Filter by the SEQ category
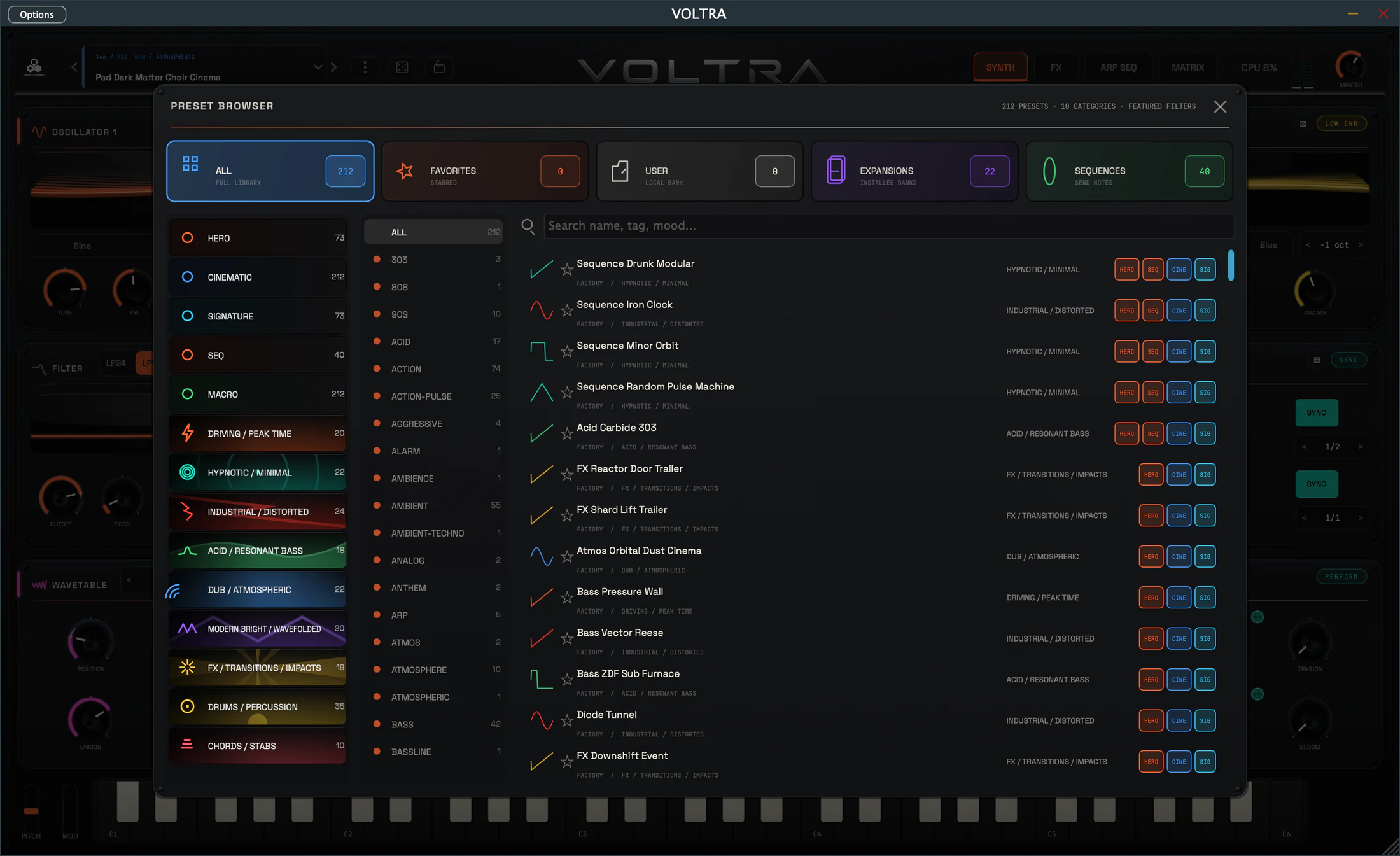 click(x=258, y=355)
